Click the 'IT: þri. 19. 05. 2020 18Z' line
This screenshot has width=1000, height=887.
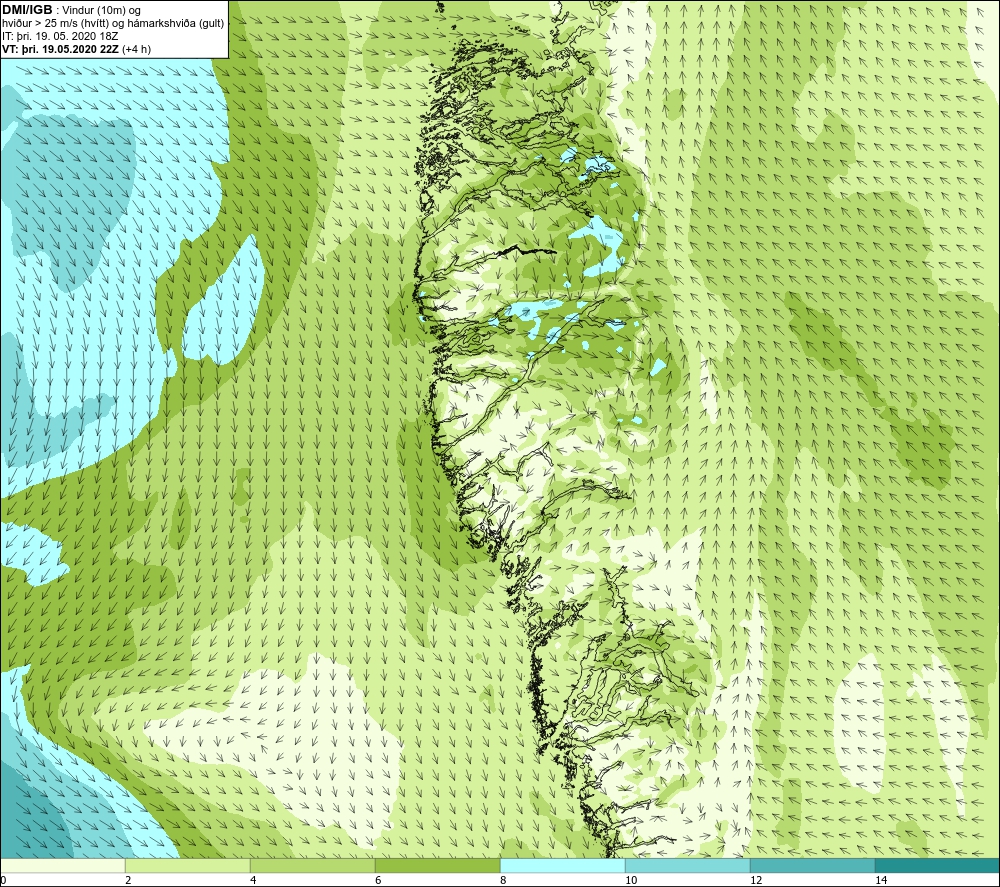pos(60,36)
